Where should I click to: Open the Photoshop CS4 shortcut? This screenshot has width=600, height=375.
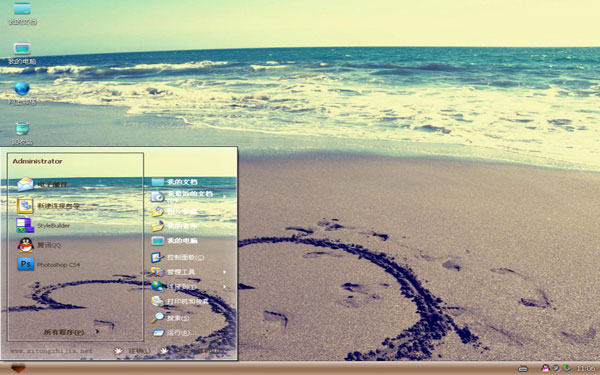(49, 264)
